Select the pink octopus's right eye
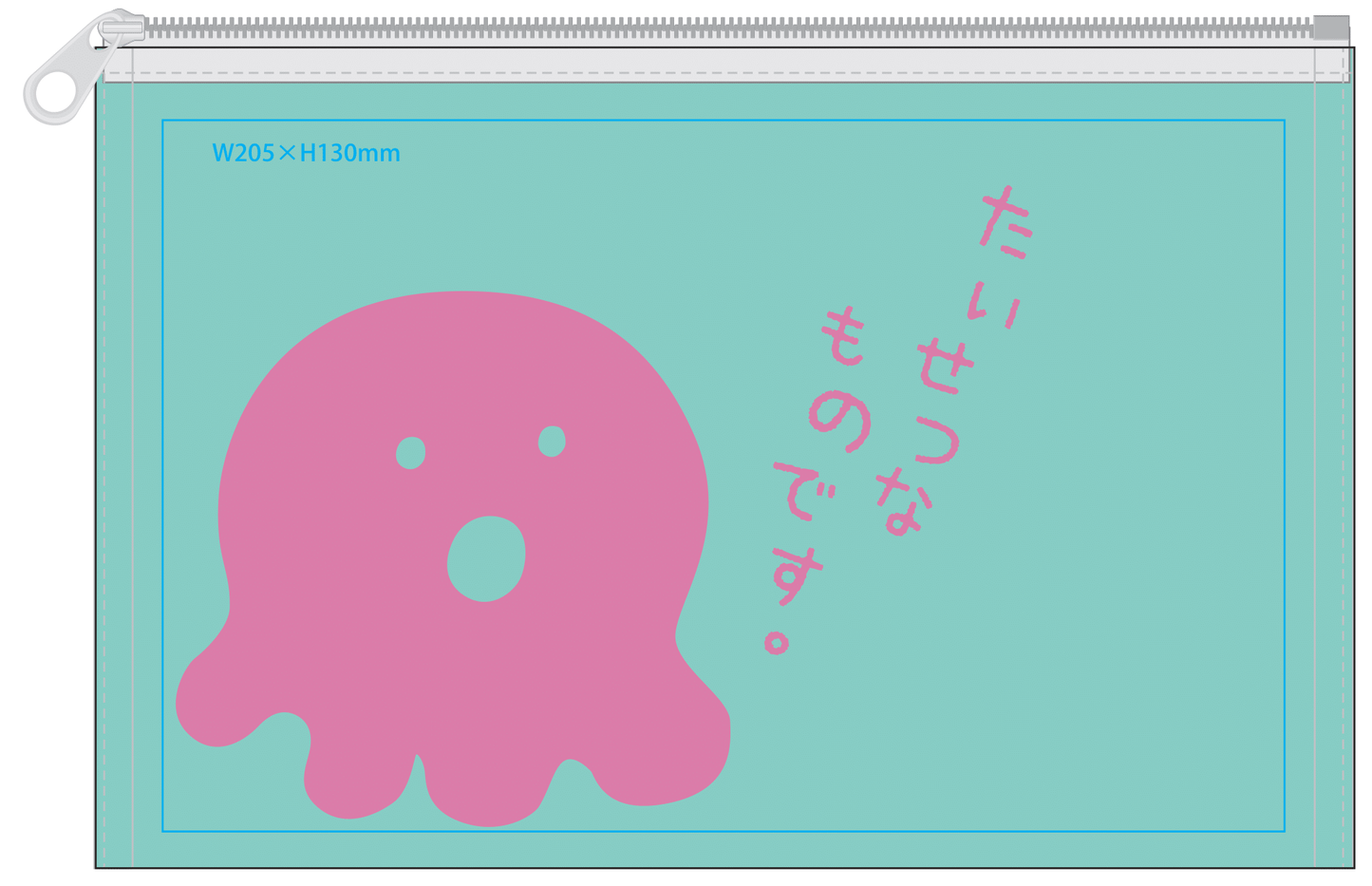Screen dimensions: 1372x886 pos(552,442)
